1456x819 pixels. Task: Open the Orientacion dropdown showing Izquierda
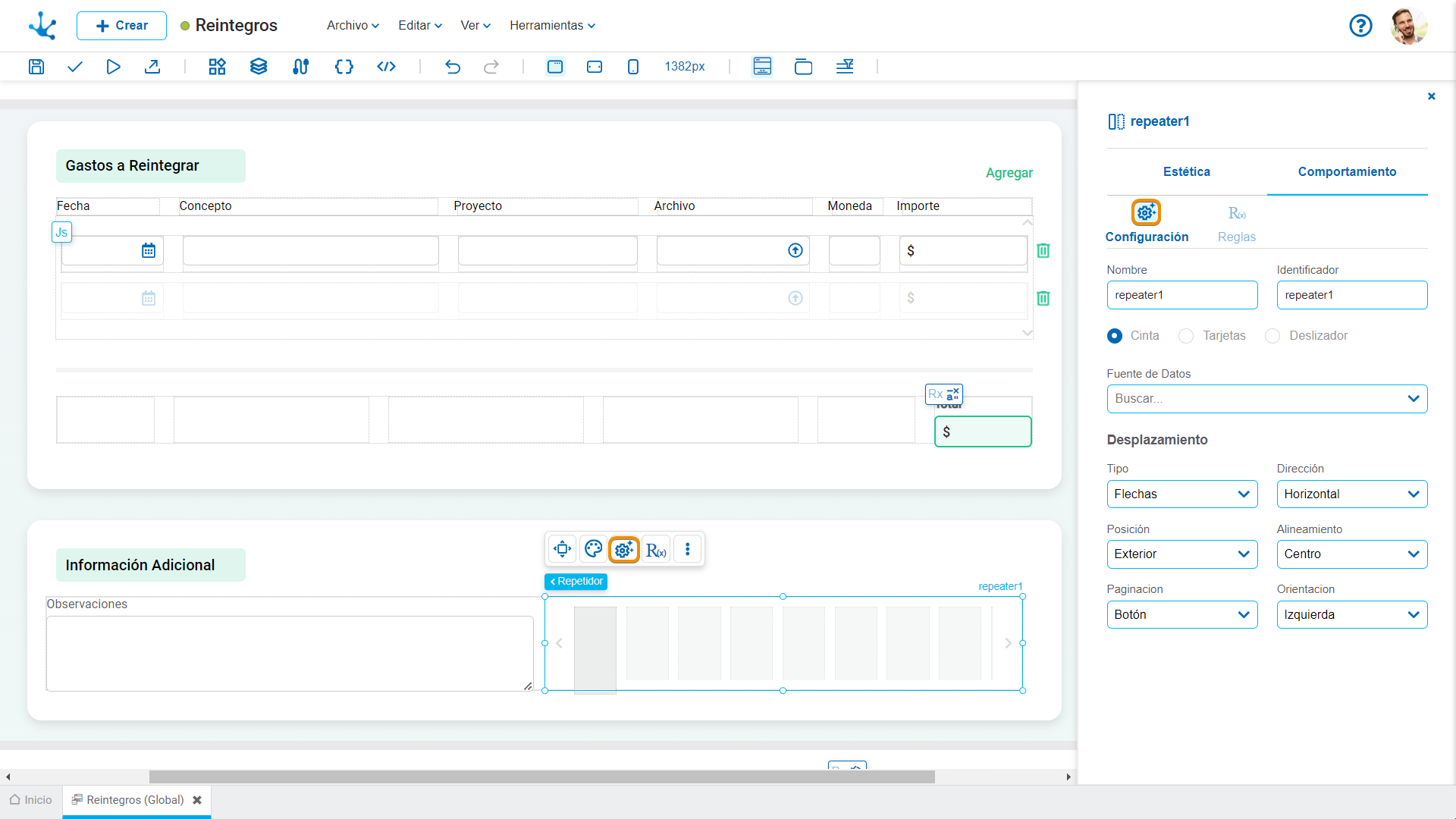click(x=1352, y=615)
